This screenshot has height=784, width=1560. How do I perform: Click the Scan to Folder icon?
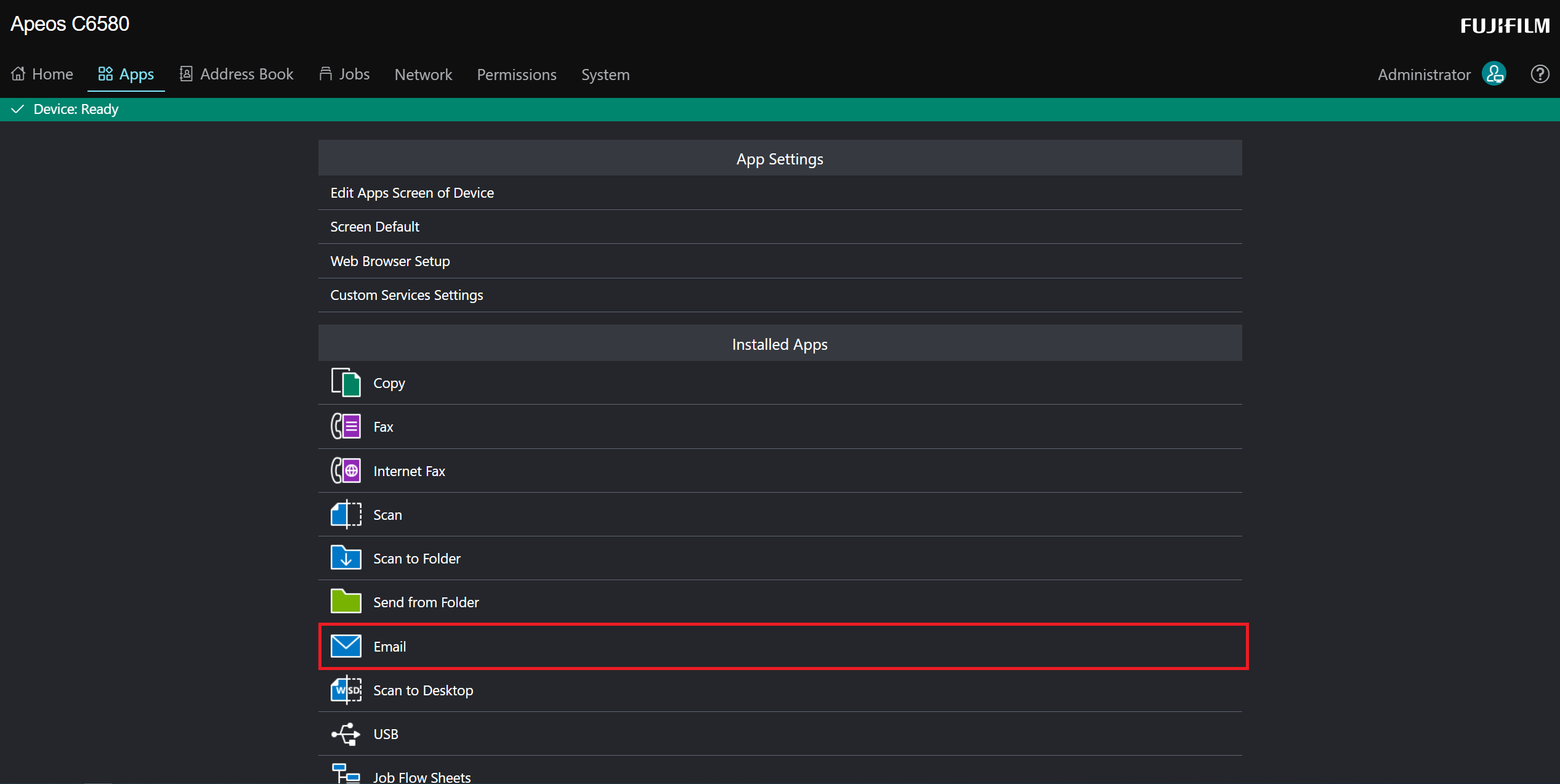pyautogui.click(x=346, y=558)
